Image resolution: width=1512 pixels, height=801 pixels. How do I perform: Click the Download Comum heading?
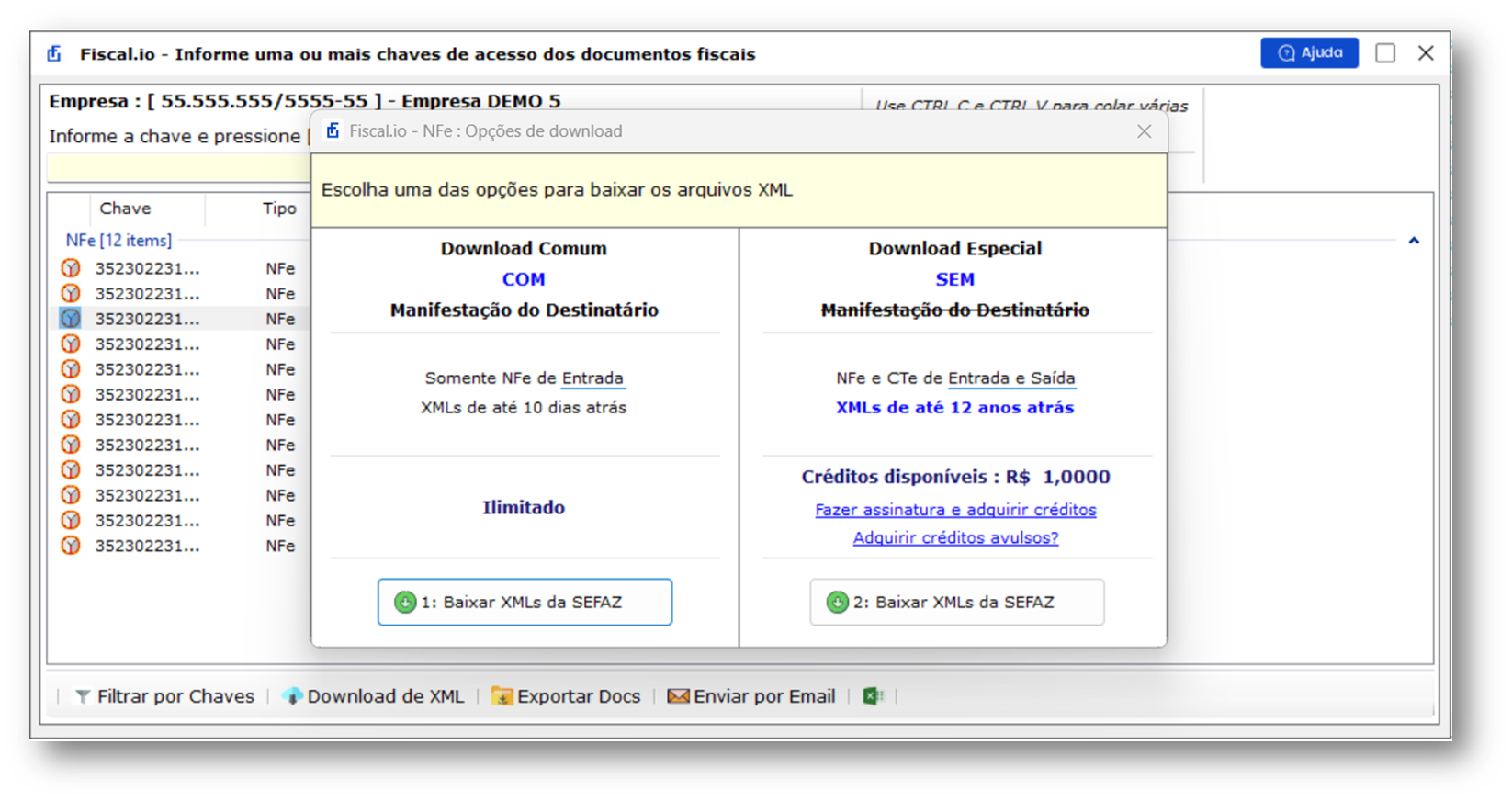[524, 249]
